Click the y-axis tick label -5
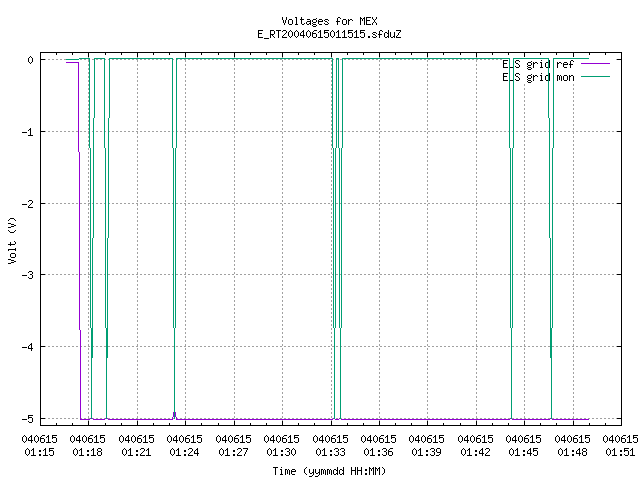 tap(27, 419)
